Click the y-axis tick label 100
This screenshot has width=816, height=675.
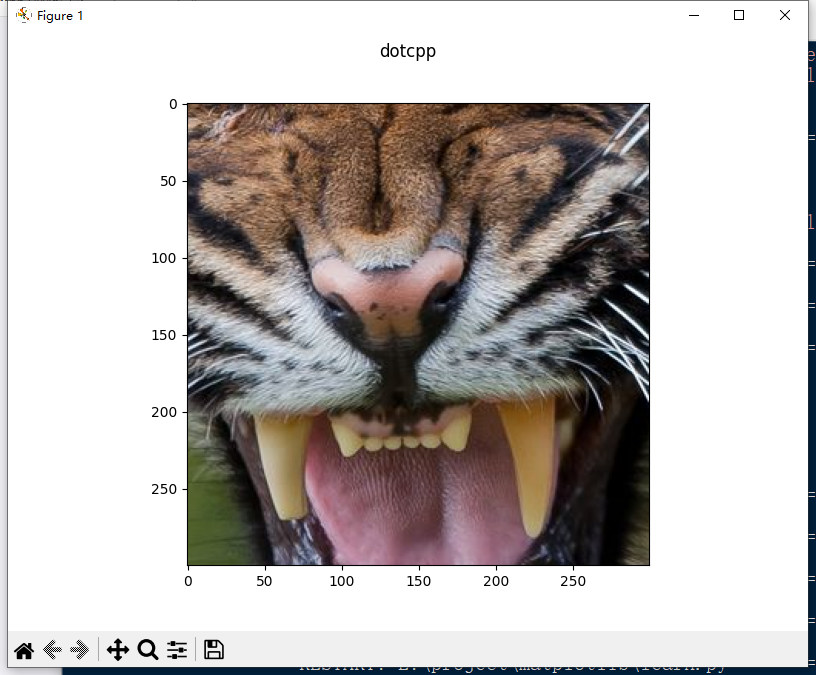point(163,258)
